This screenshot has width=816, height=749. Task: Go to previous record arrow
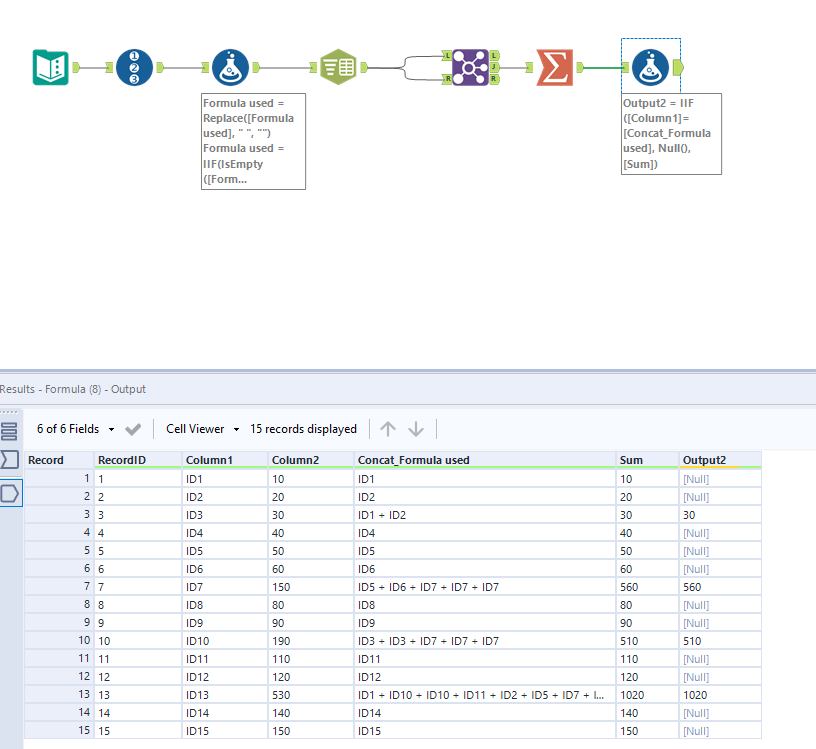click(388, 429)
